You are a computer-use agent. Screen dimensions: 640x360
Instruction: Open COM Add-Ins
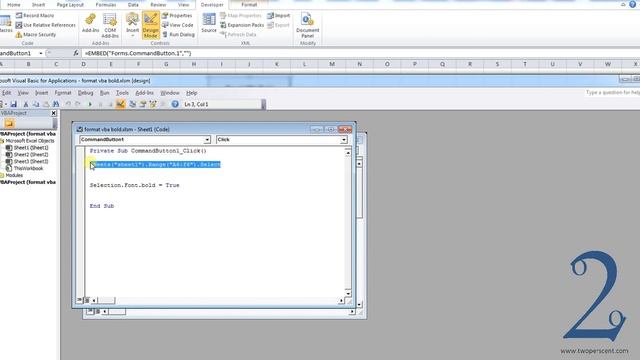(110, 25)
